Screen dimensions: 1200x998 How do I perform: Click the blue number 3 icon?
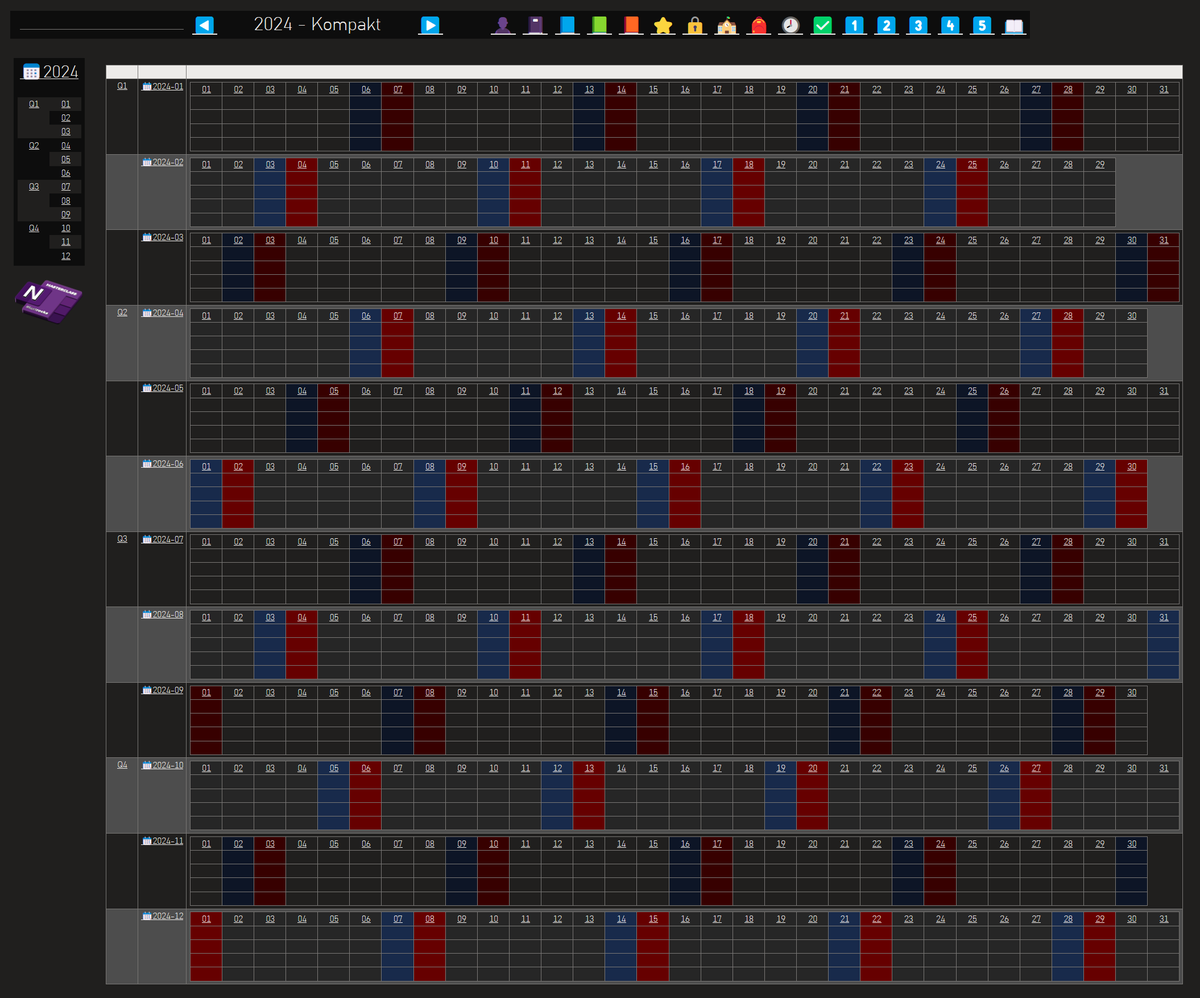pyautogui.click(x=918, y=25)
